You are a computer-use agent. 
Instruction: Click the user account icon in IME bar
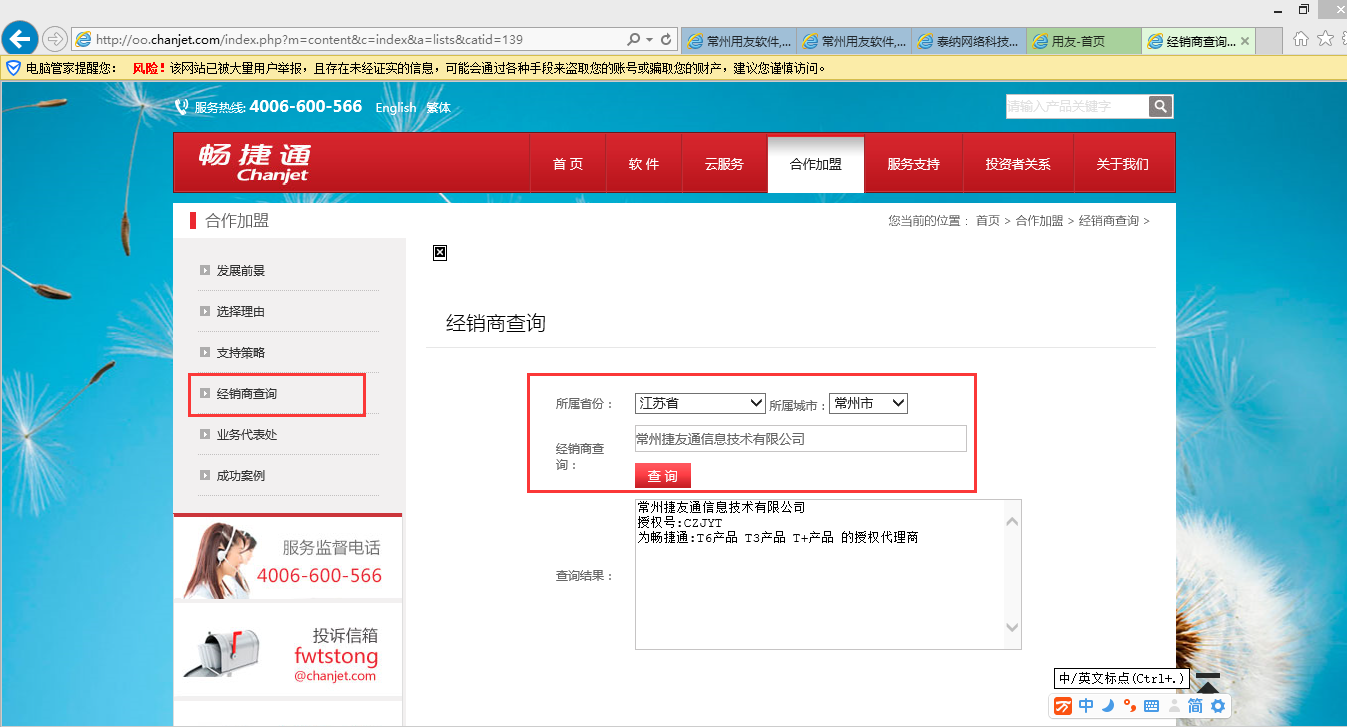click(1174, 706)
